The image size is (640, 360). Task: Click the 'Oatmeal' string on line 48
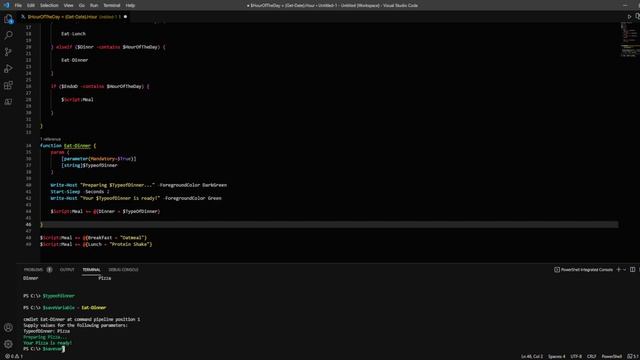point(133,238)
